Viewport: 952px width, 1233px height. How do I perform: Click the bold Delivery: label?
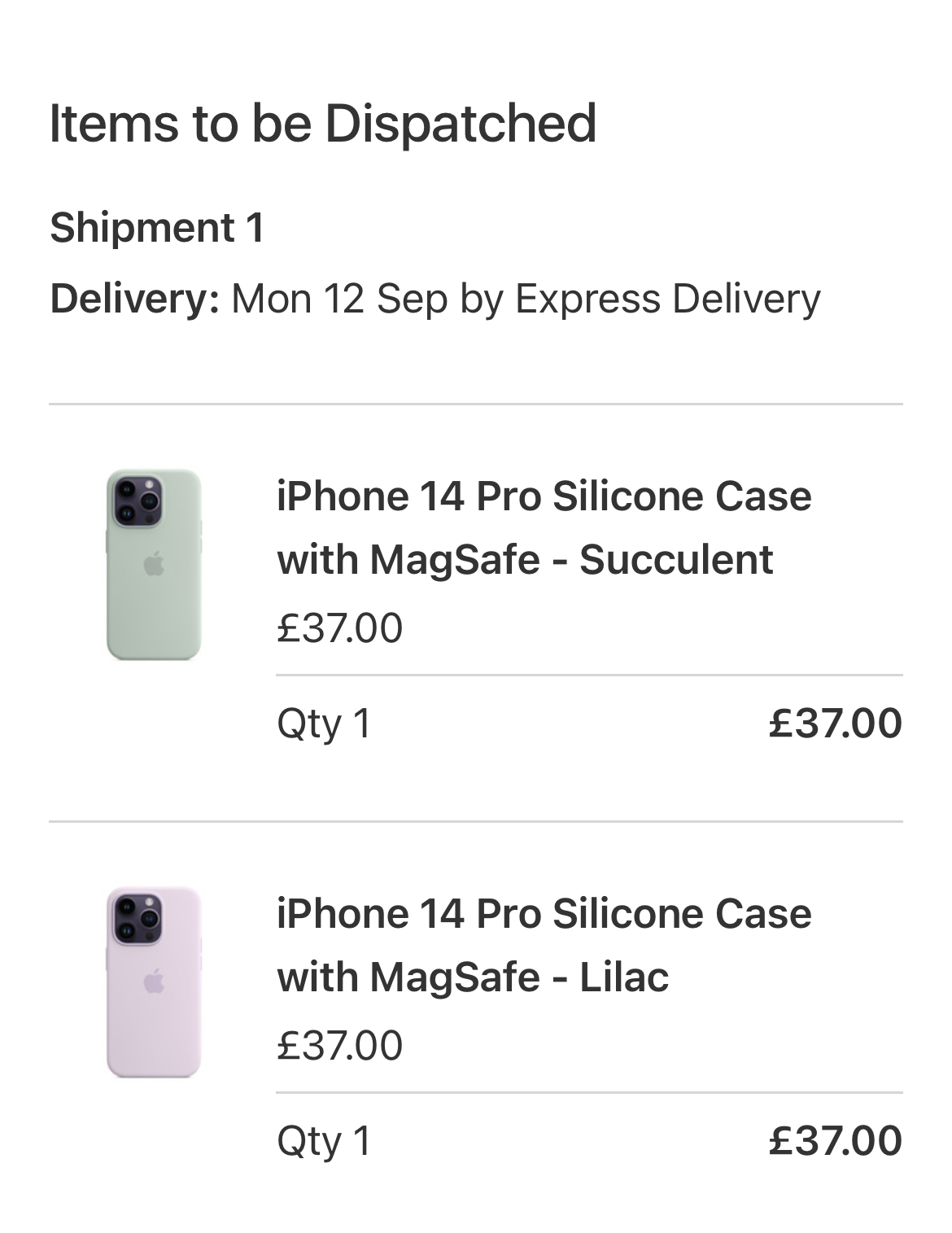click(134, 298)
